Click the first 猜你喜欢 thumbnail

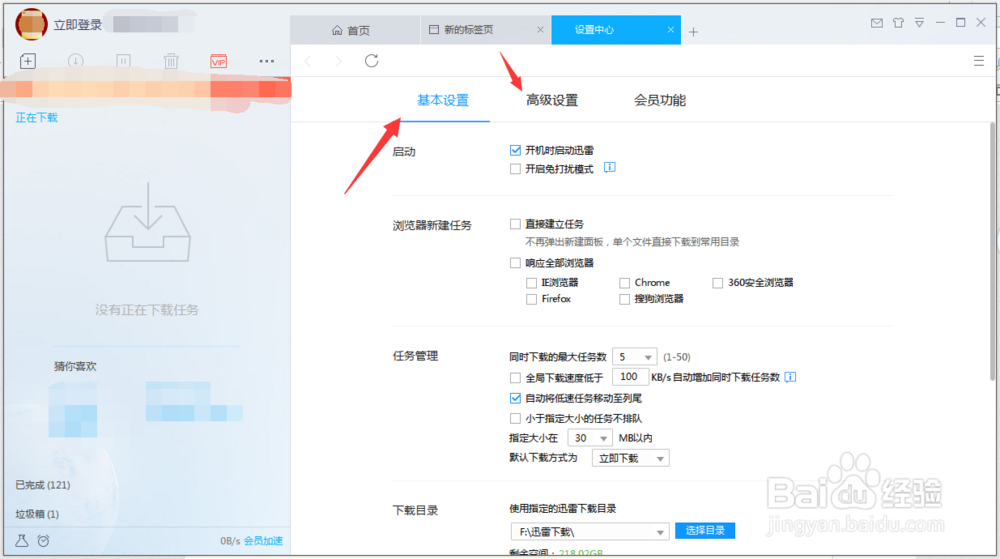point(73,409)
